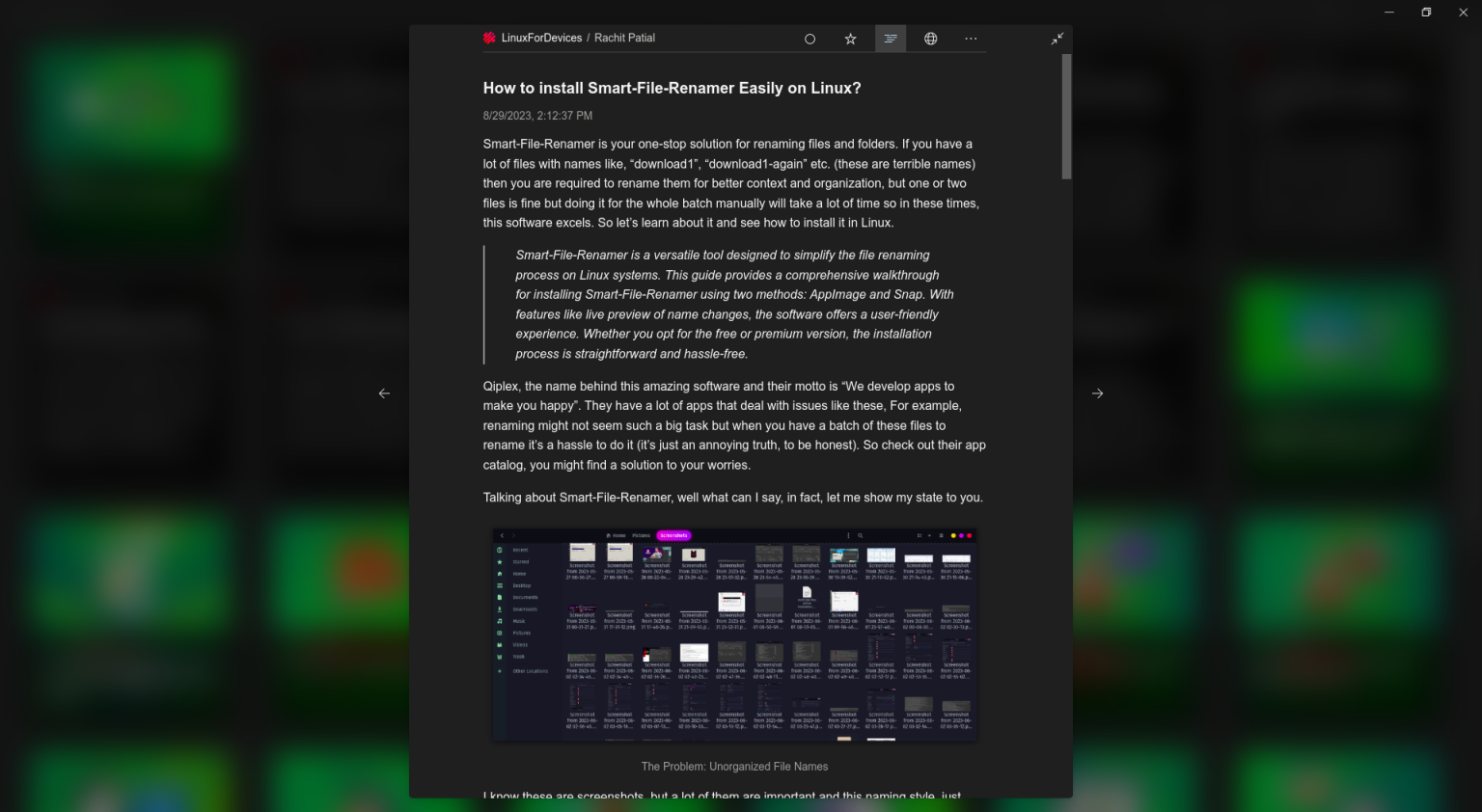Image resolution: width=1482 pixels, height=812 pixels.
Task: Go to the next article with right arrow
Action: pyautogui.click(x=1097, y=393)
